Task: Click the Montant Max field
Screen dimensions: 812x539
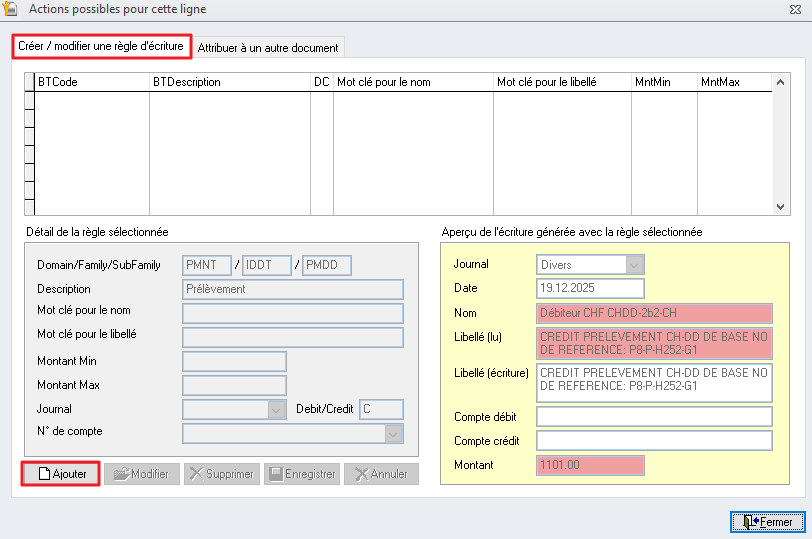Action: [x=234, y=385]
